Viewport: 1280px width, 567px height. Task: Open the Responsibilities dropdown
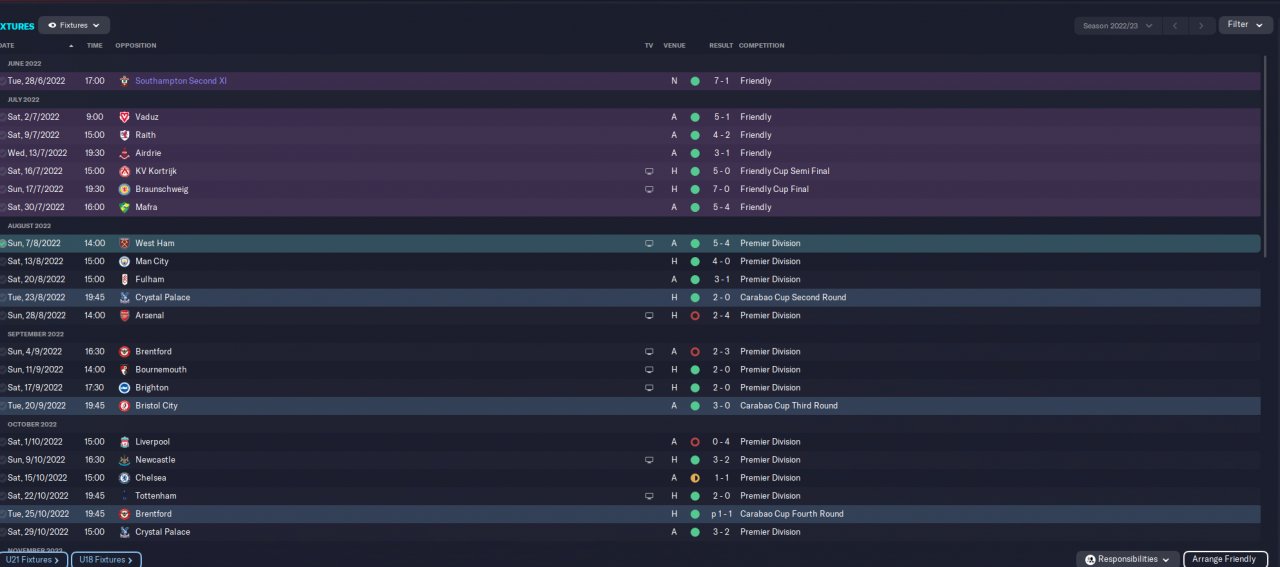(1128, 559)
